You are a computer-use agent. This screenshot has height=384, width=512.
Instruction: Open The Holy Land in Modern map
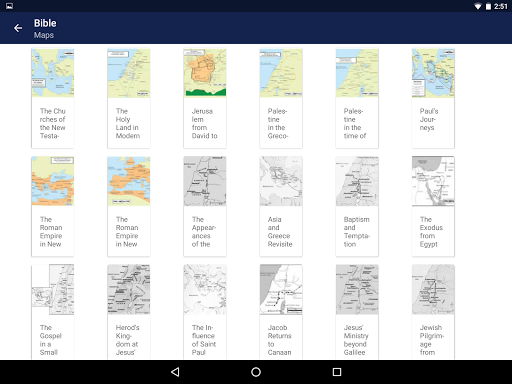[x=129, y=98]
